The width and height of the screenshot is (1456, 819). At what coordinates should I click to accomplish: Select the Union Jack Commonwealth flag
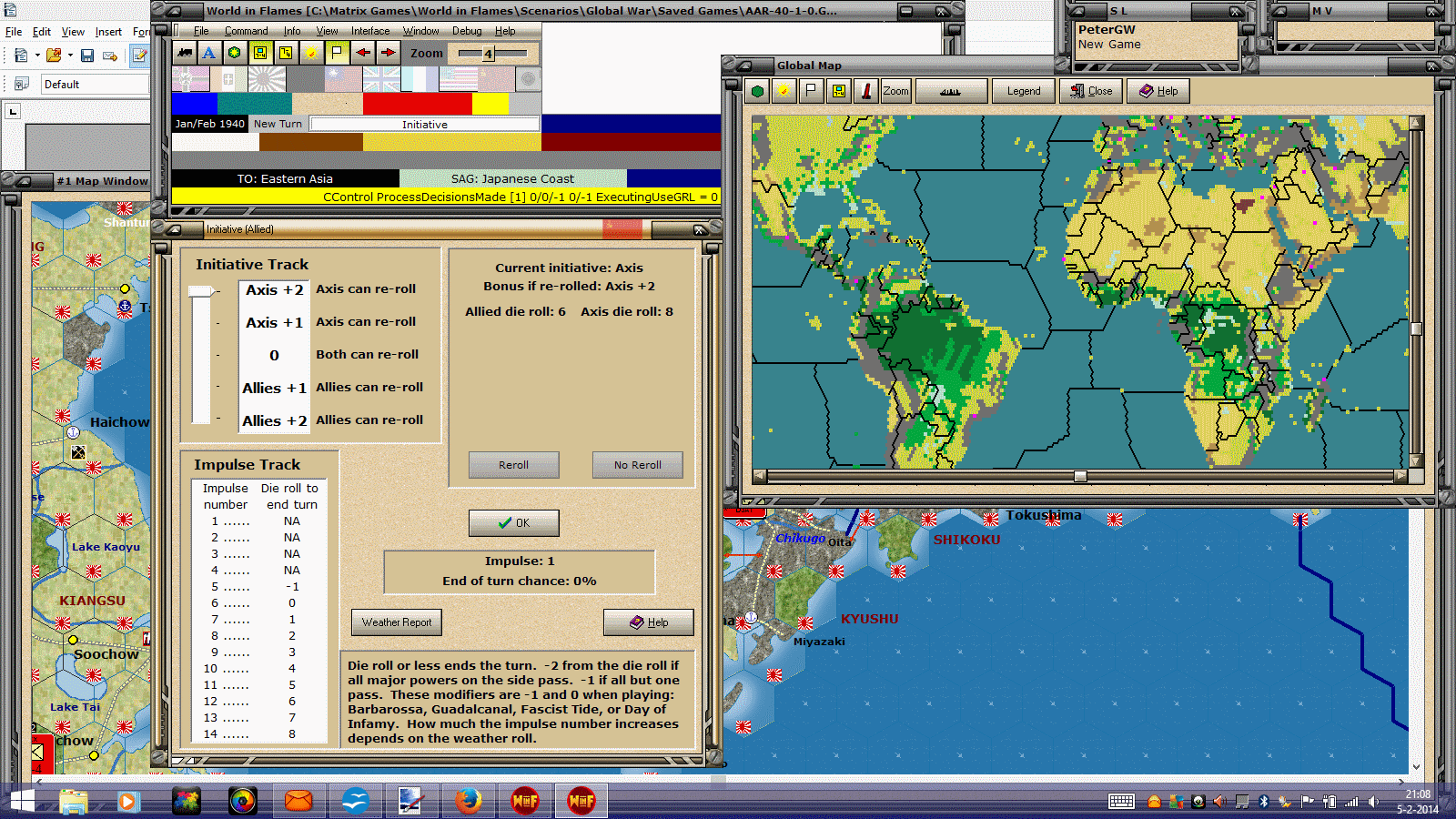coord(381,79)
